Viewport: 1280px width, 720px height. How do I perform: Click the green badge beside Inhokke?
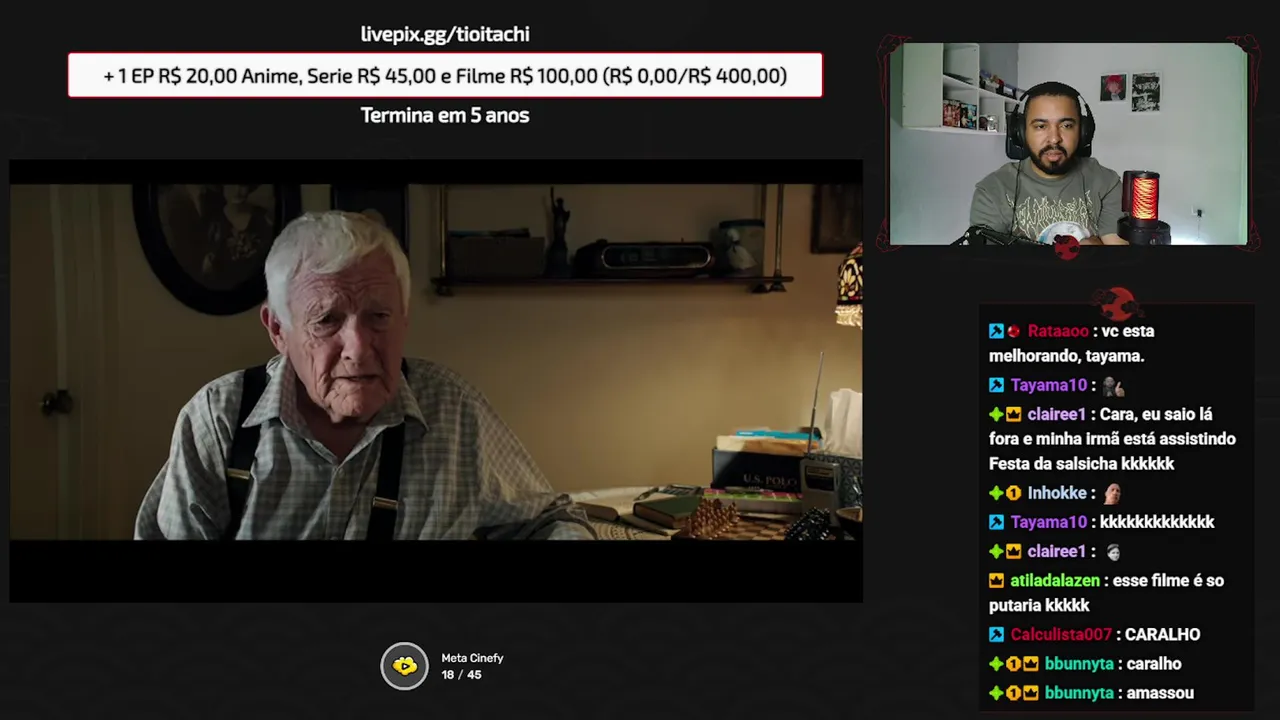tap(996, 493)
